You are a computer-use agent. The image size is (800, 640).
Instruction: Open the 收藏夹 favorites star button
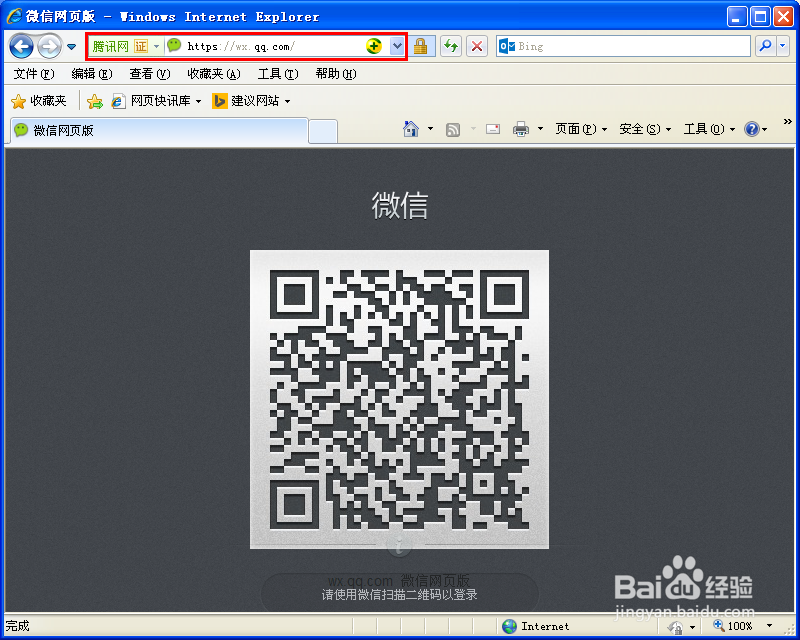(x=39, y=101)
